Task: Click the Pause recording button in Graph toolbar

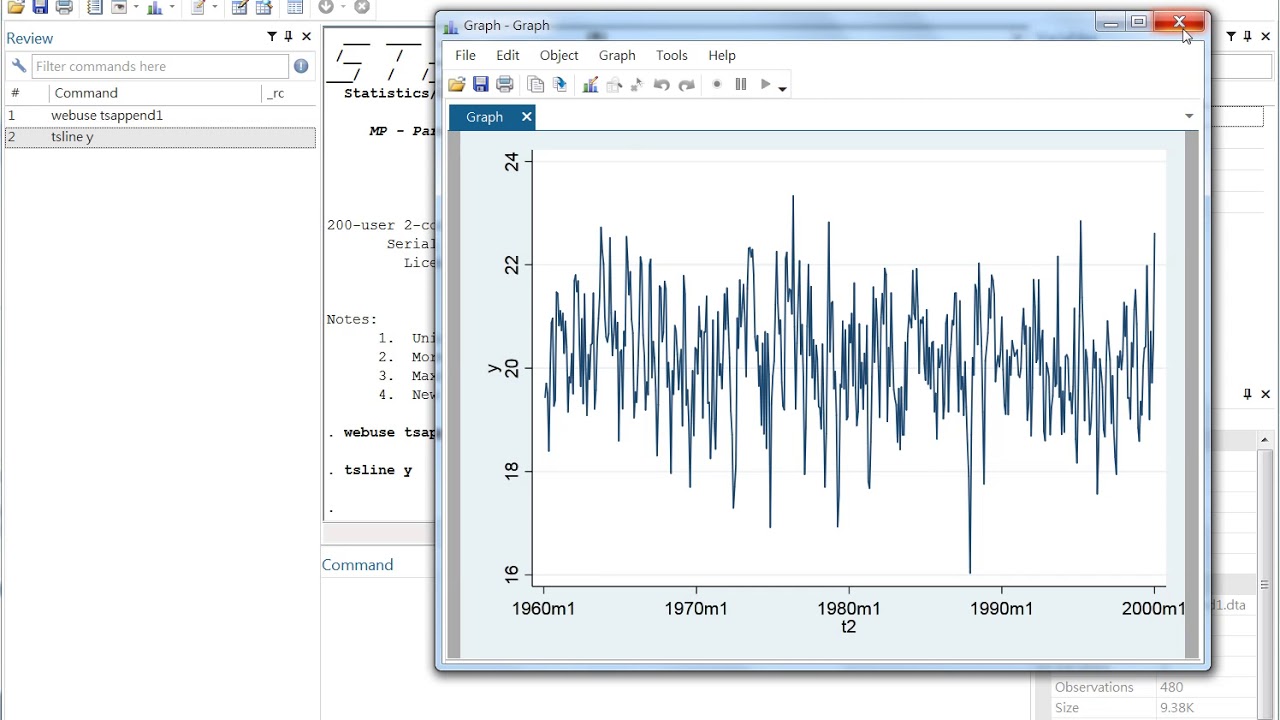Action: (741, 85)
